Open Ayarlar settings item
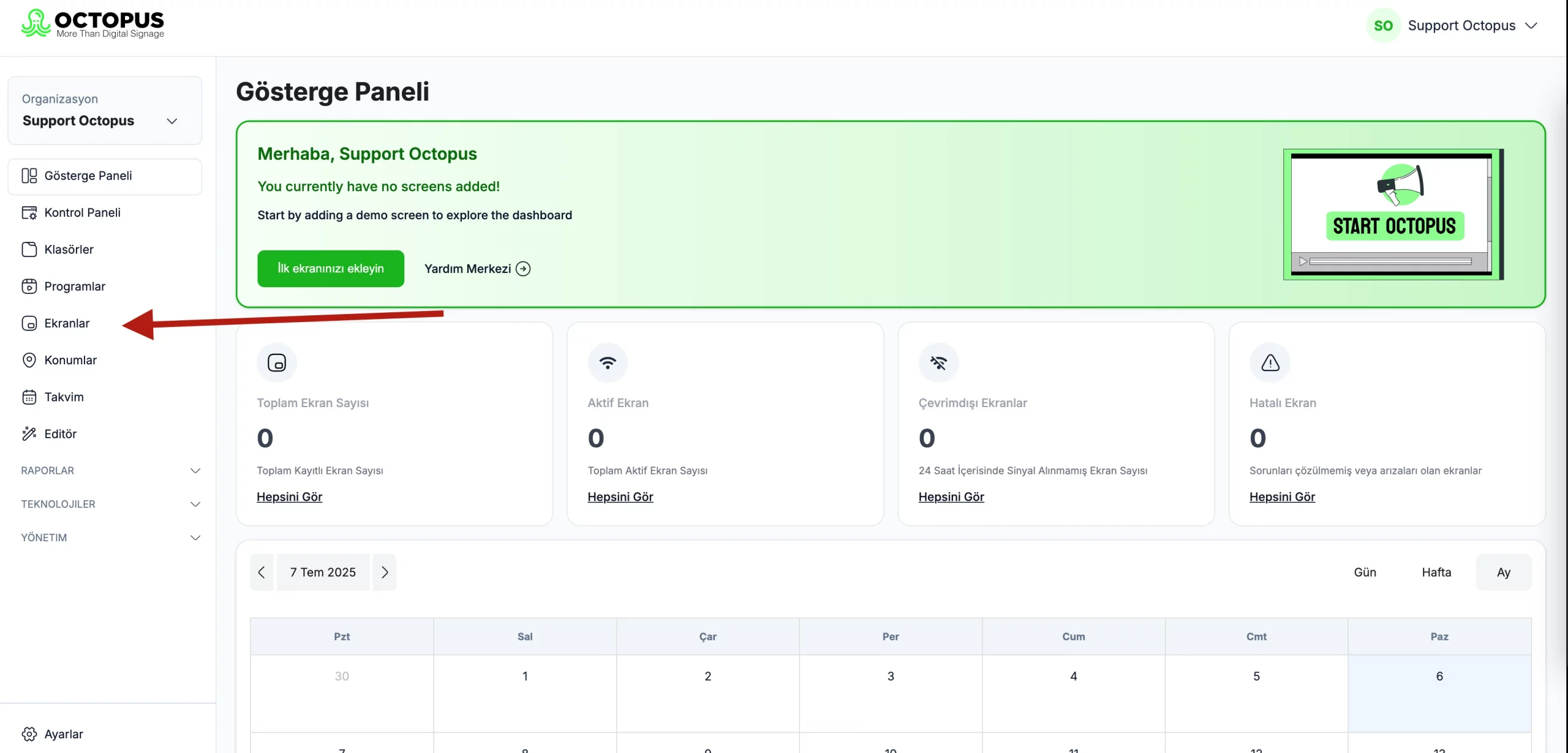The height and width of the screenshot is (753, 1568). click(105, 734)
